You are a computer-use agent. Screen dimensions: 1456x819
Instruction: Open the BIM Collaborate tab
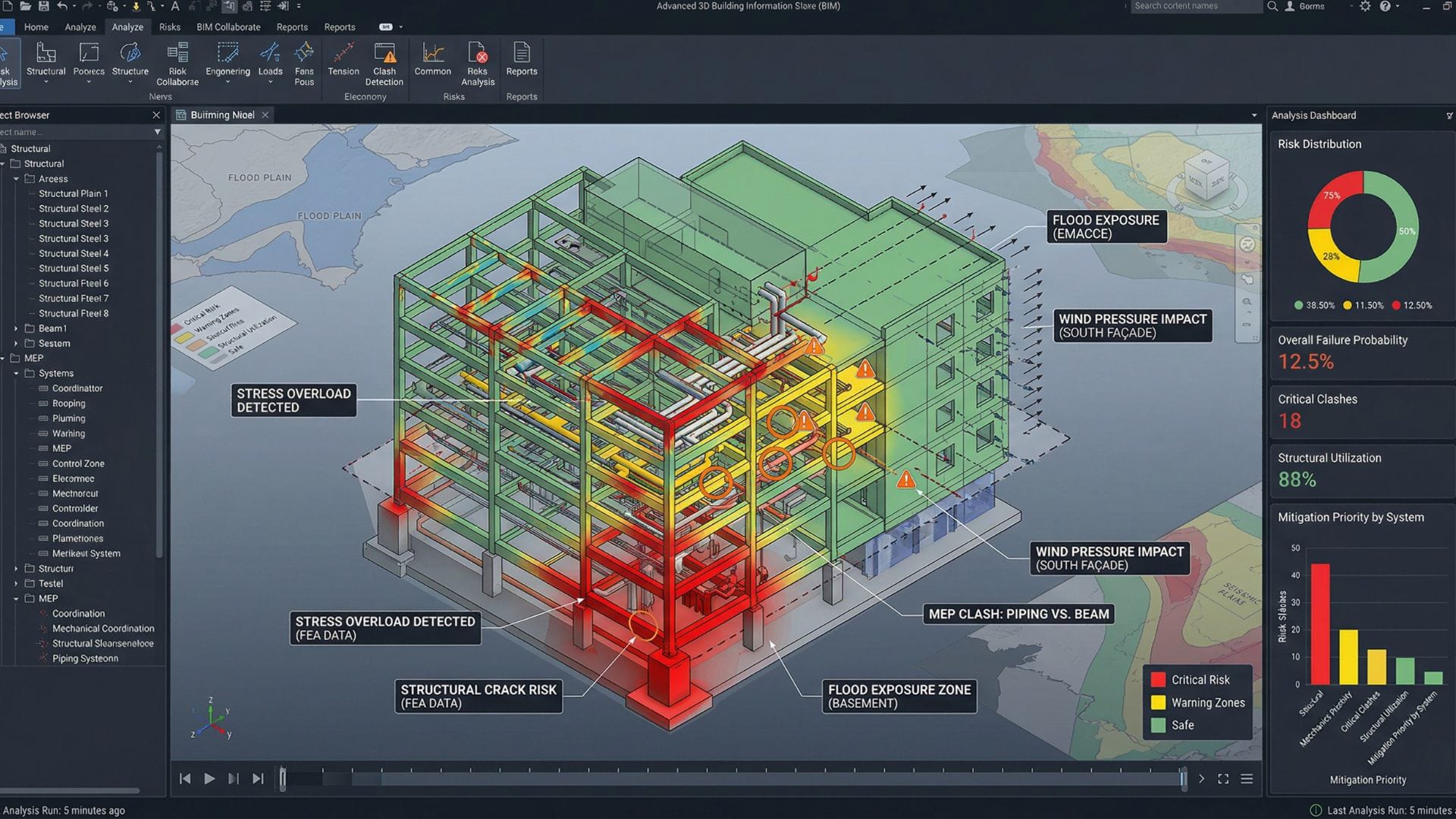tap(228, 27)
